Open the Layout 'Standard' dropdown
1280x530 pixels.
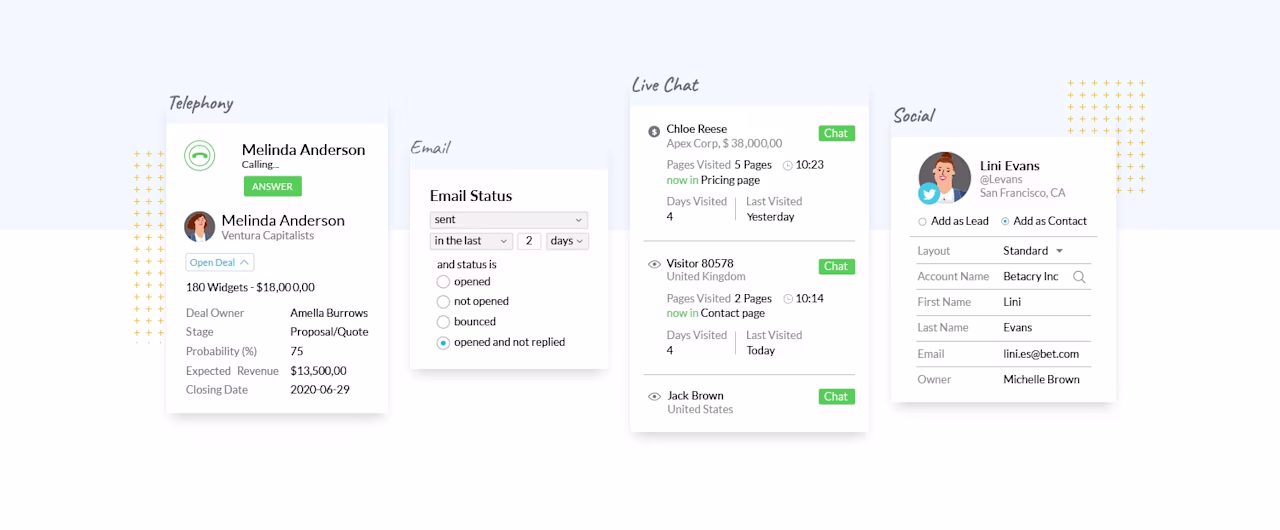pyautogui.click(x=1033, y=251)
